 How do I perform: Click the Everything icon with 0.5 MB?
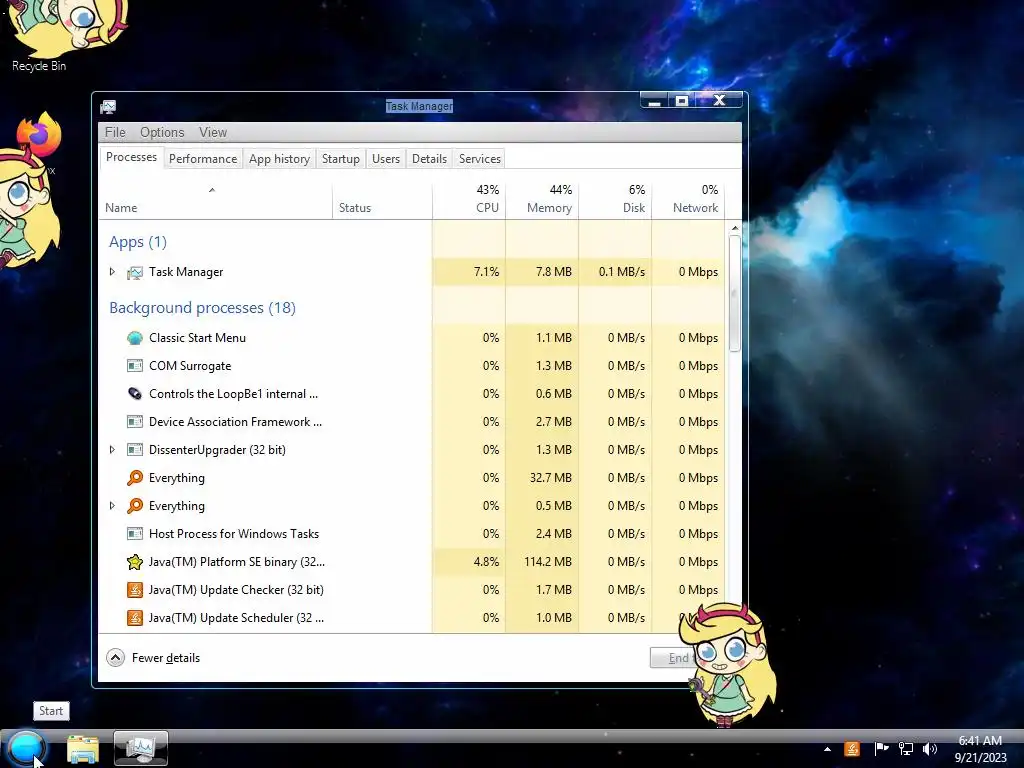tap(135, 506)
